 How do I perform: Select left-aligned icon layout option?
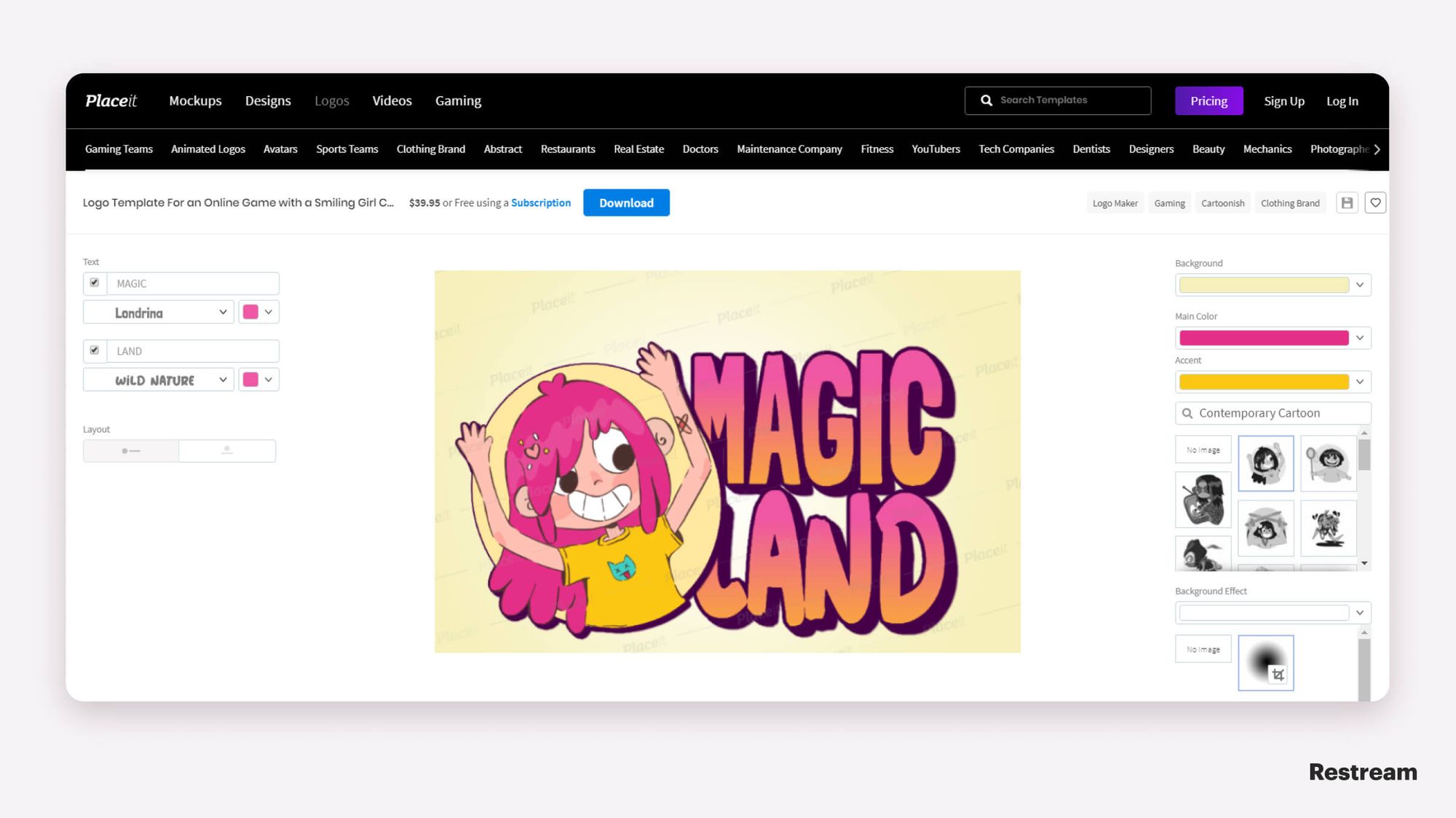coord(131,451)
